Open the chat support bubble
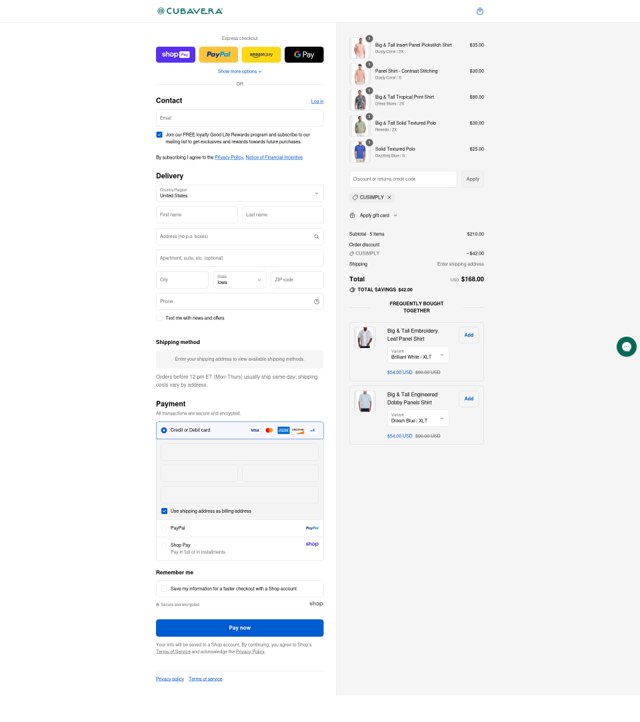 [x=626, y=347]
